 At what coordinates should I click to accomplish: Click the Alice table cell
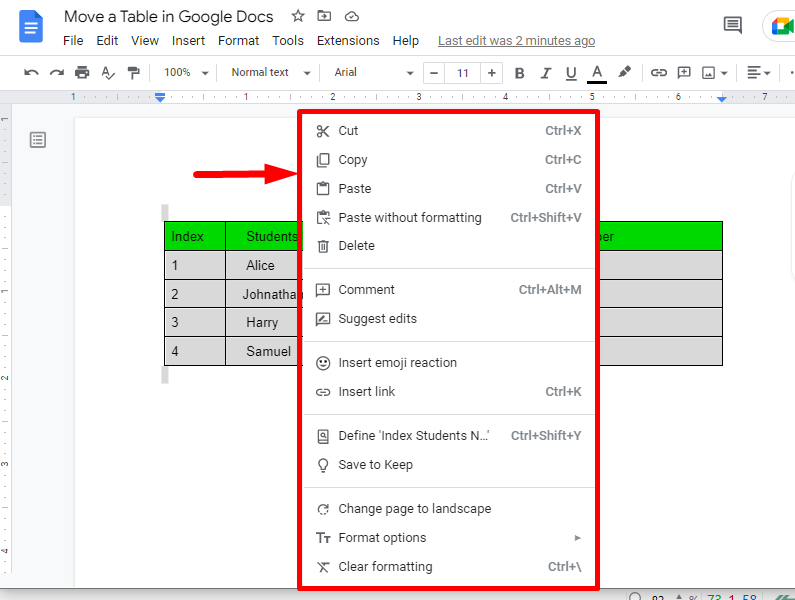pos(260,265)
